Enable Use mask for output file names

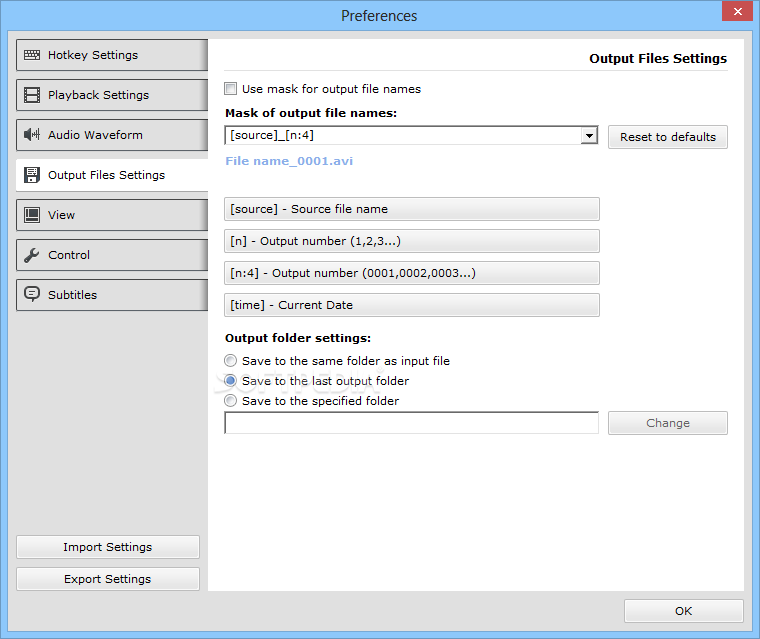tap(231, 89)
